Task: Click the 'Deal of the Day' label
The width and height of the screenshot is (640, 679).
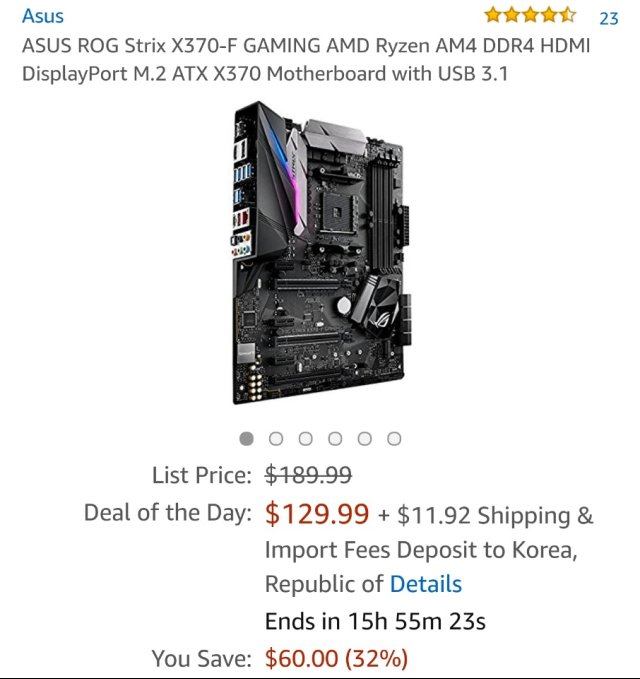Action: click(x=168, y=514)
